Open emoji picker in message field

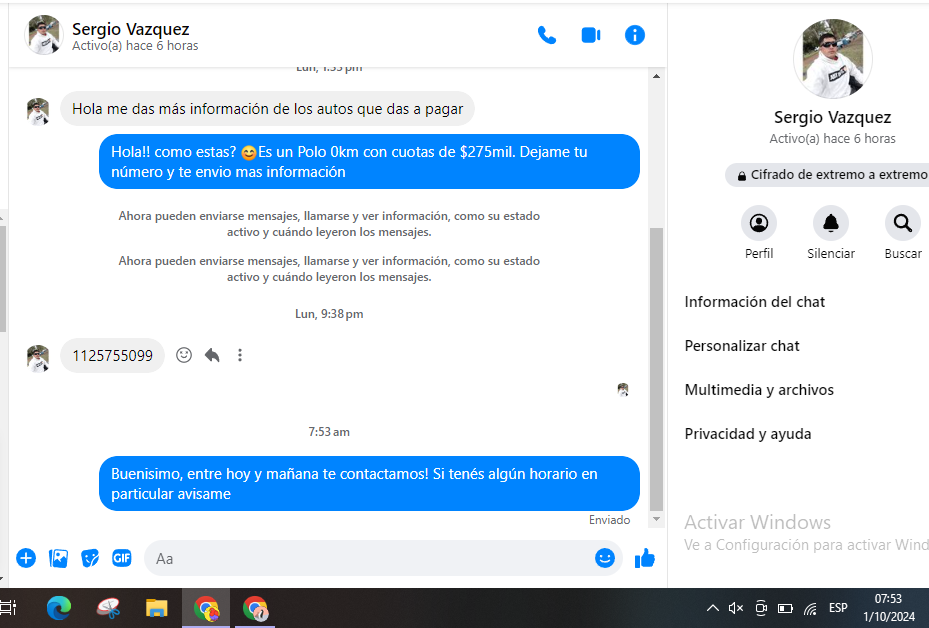[604, 558]
